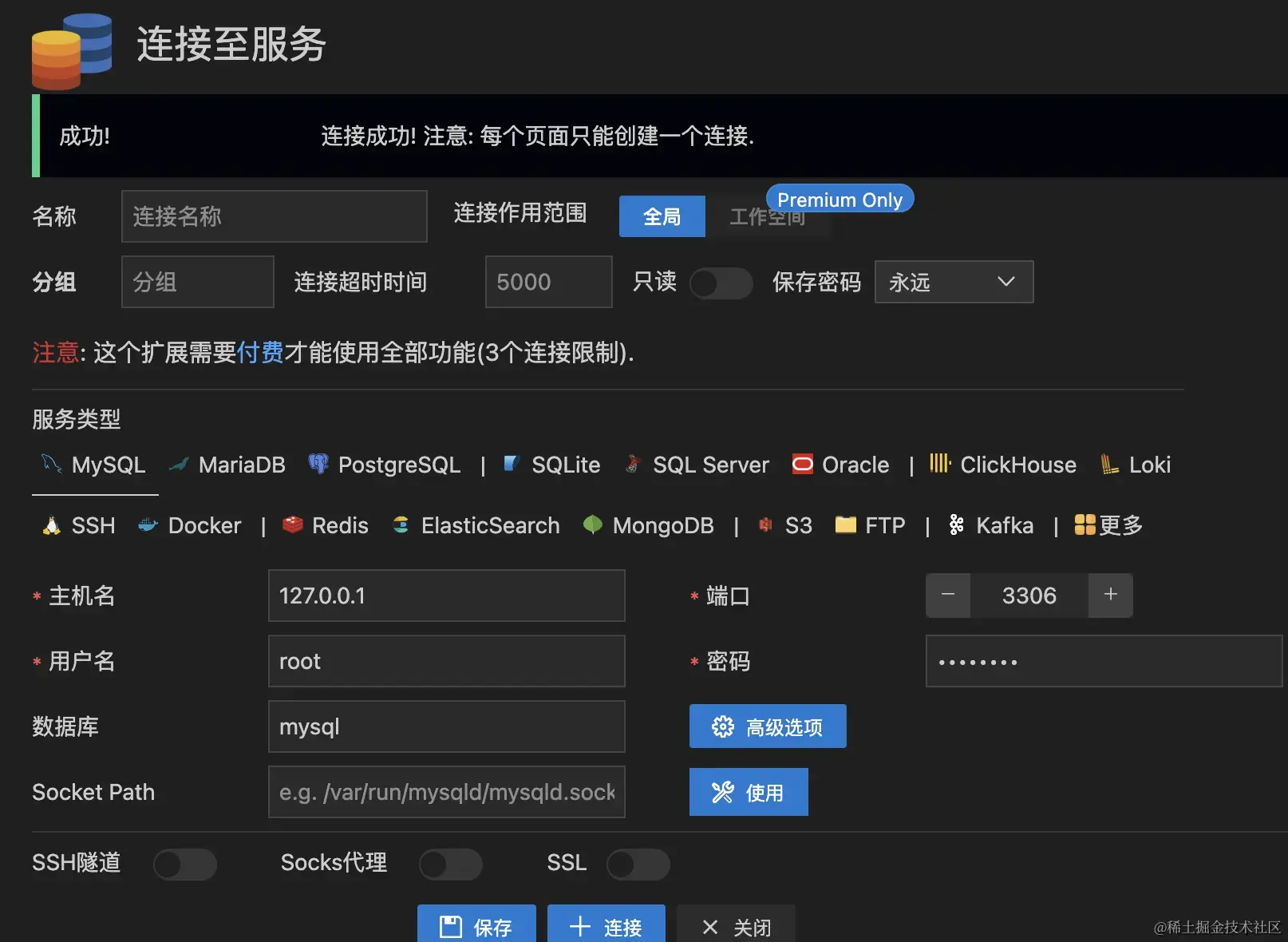The width and height of the screenshot is (1288, 942).
Task: Click the SQL Server icon
Action: point(633,464)
